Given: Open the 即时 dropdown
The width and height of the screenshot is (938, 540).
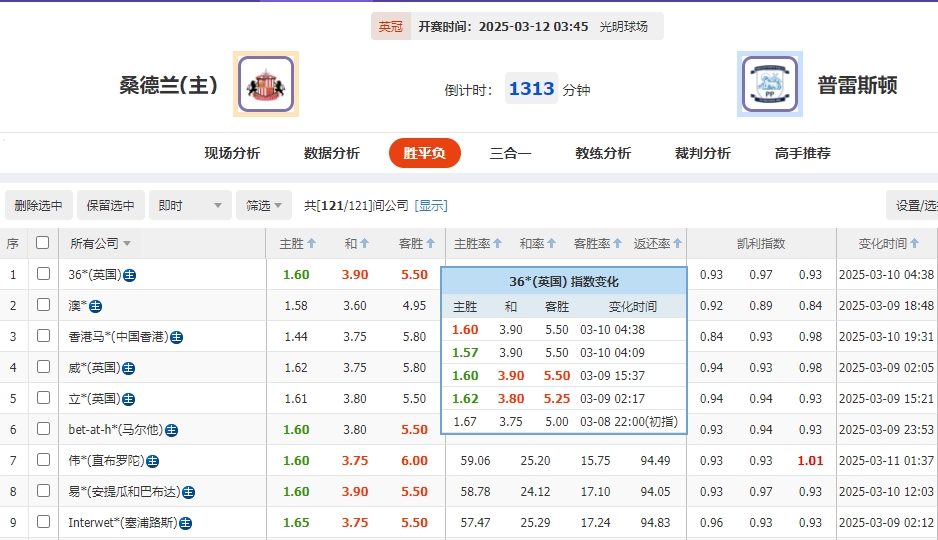Looking at the screenshot, I should (x=190, y=206).
